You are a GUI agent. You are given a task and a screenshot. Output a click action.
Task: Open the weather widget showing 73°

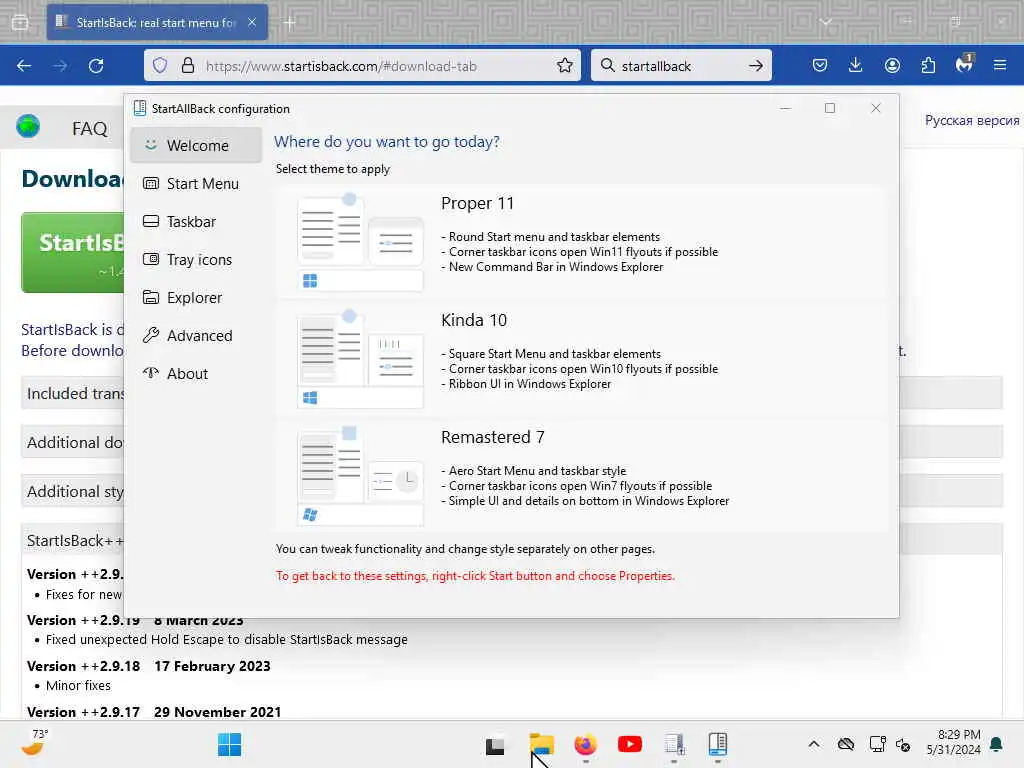[34, 743]
